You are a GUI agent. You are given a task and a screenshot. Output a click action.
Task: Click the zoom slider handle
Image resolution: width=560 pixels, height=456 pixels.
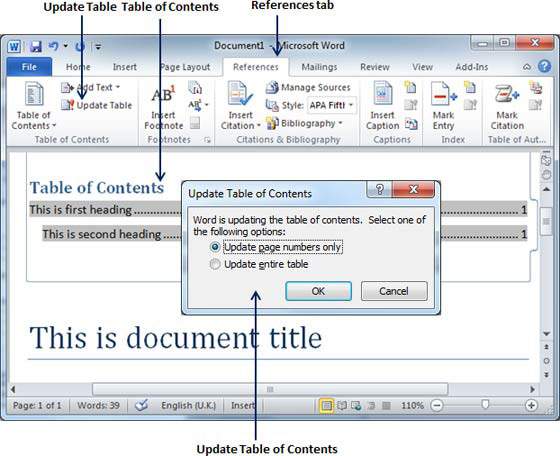(485, 405)
